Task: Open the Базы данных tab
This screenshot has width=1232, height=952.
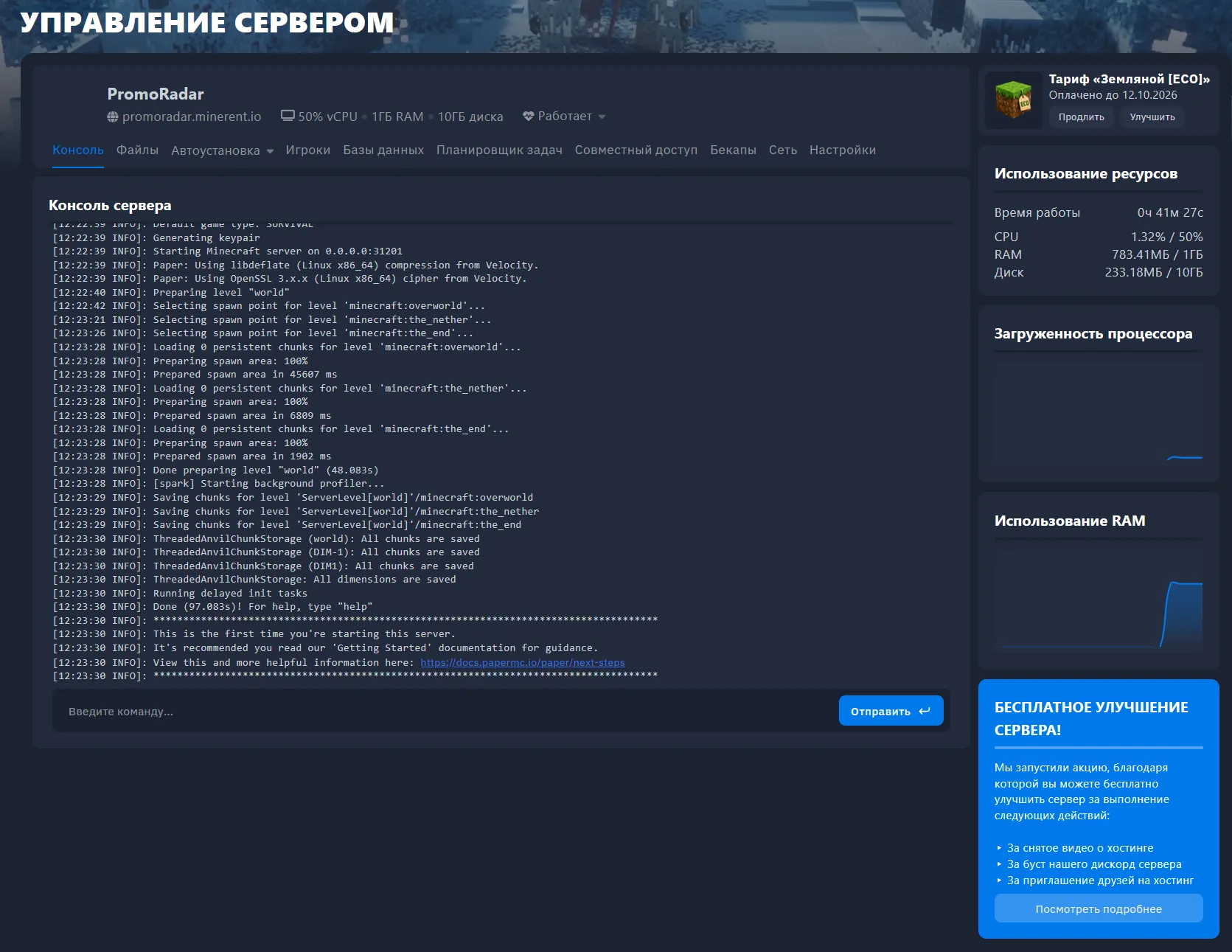Action: click(x=383, y=150)
